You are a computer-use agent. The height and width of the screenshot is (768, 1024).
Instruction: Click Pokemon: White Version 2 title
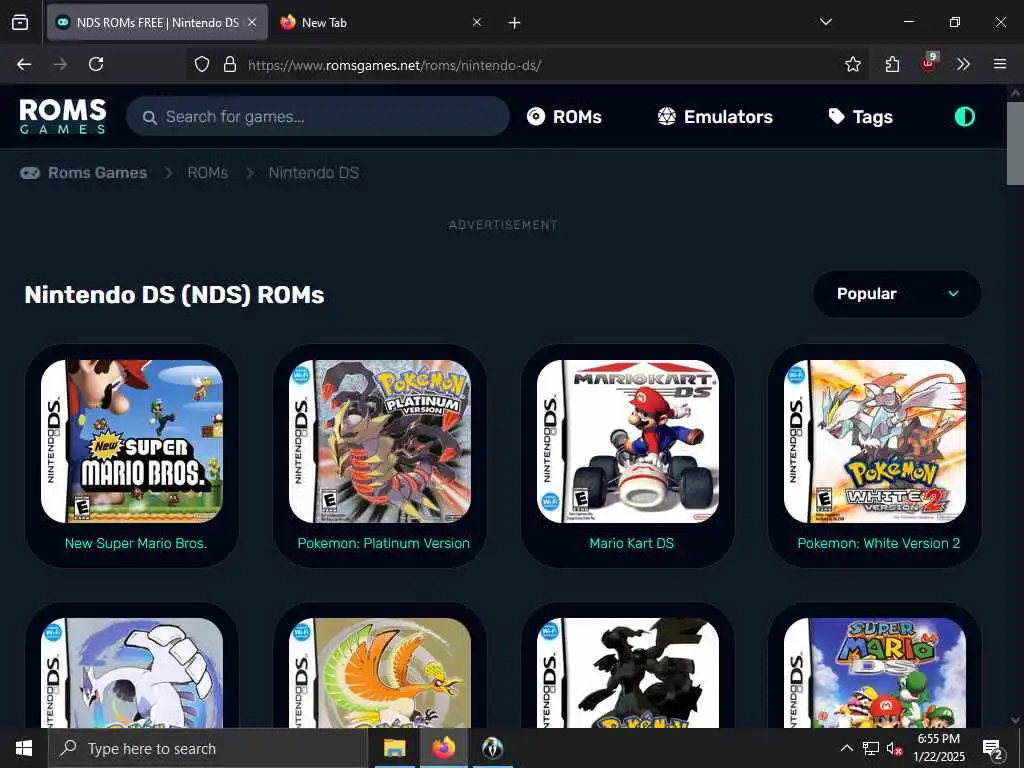click(x=878, y=543)
